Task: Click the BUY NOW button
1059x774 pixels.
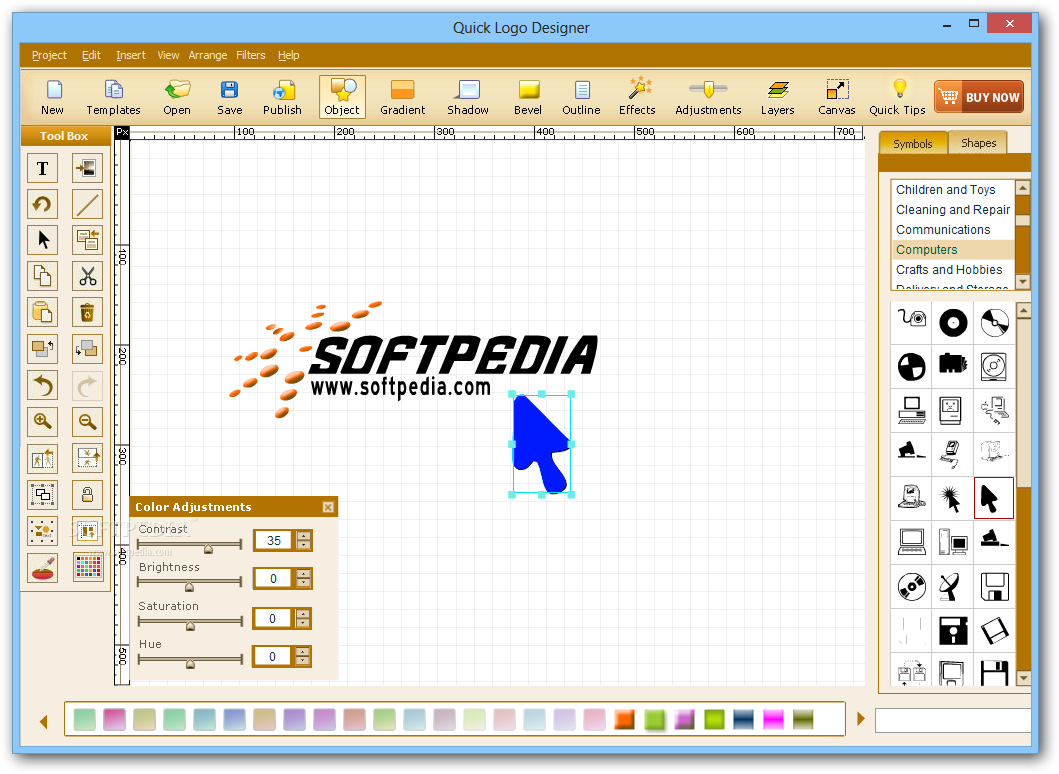Action: click(979, 97)
